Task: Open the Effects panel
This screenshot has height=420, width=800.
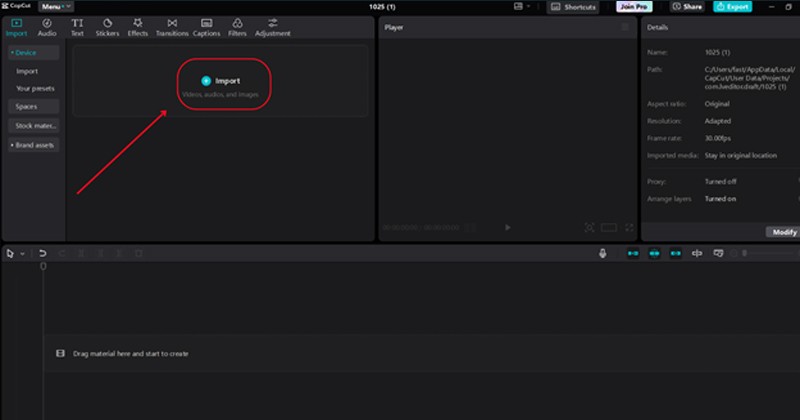Action: (138, 27)
